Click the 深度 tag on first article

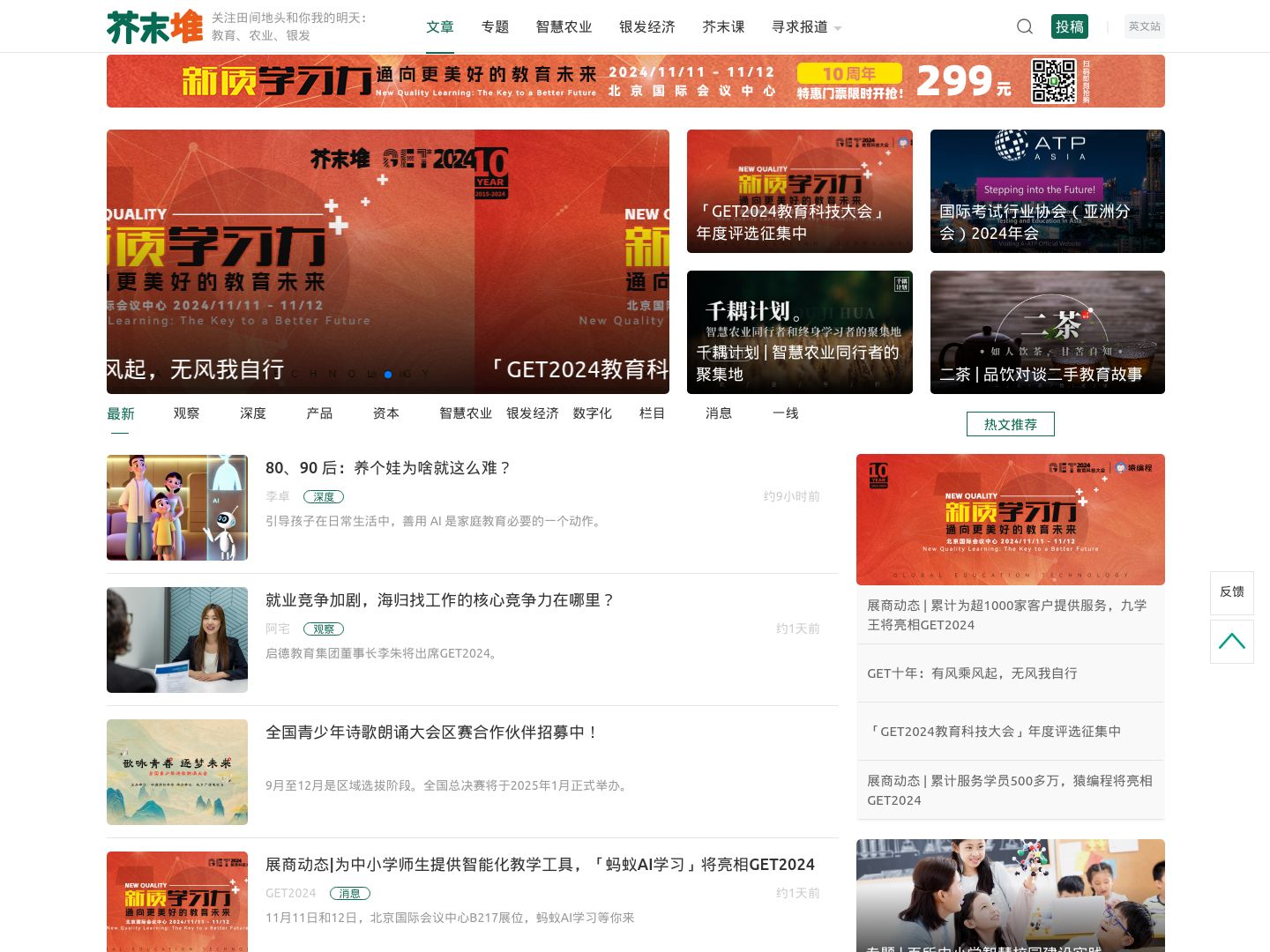(x=324, y=497)
